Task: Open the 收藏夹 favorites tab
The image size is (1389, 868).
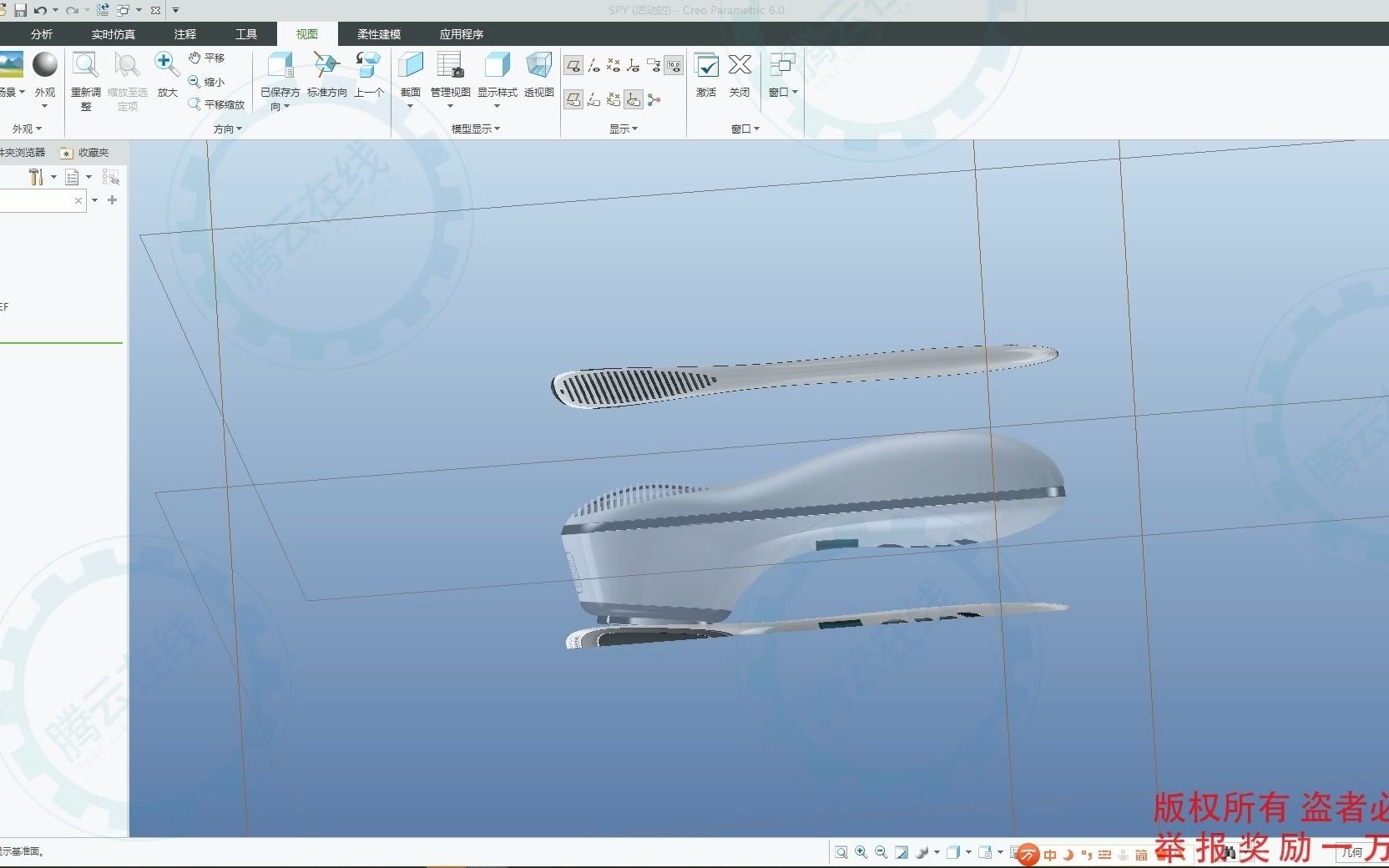Action: point(84,153)
